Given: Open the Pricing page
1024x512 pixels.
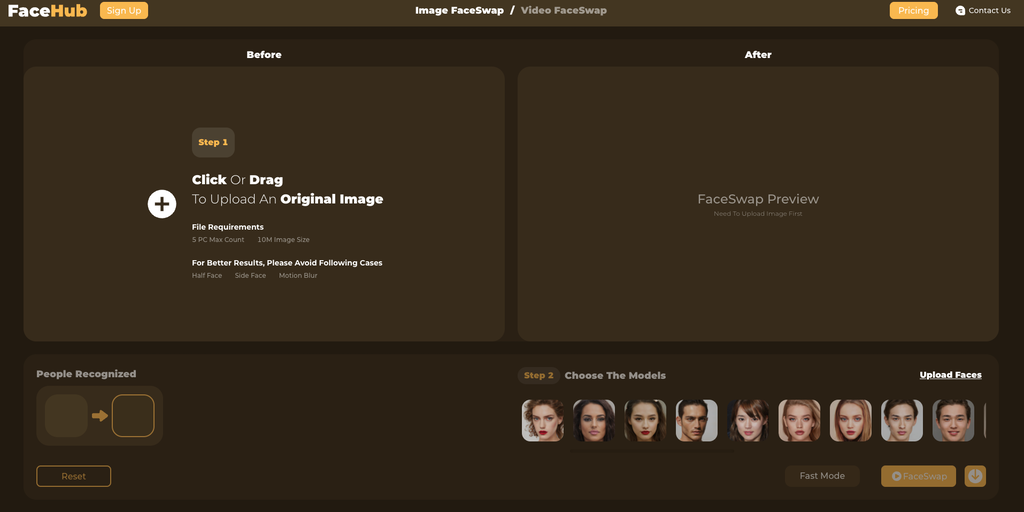Looking at the screenshot, I should pos(913,11).
